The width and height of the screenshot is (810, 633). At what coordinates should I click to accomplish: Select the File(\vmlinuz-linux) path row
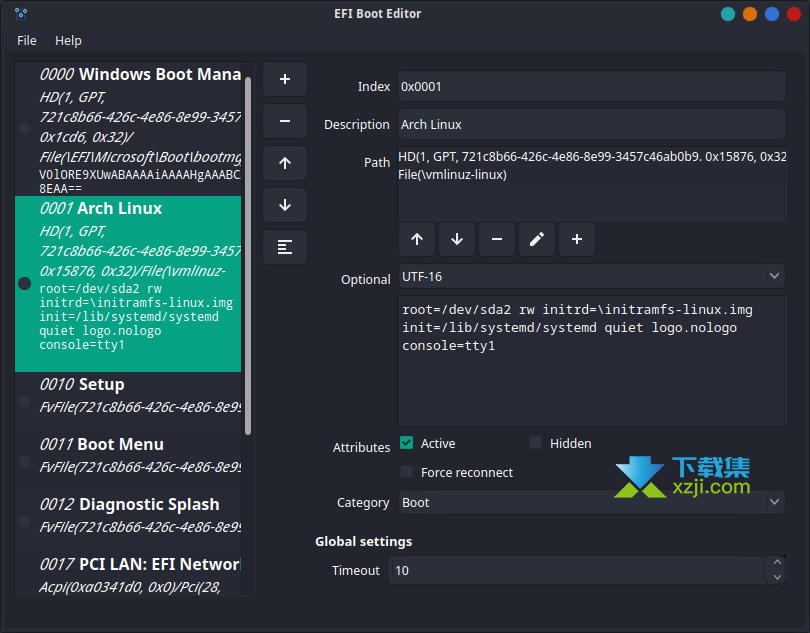click(x=592, y=175)
